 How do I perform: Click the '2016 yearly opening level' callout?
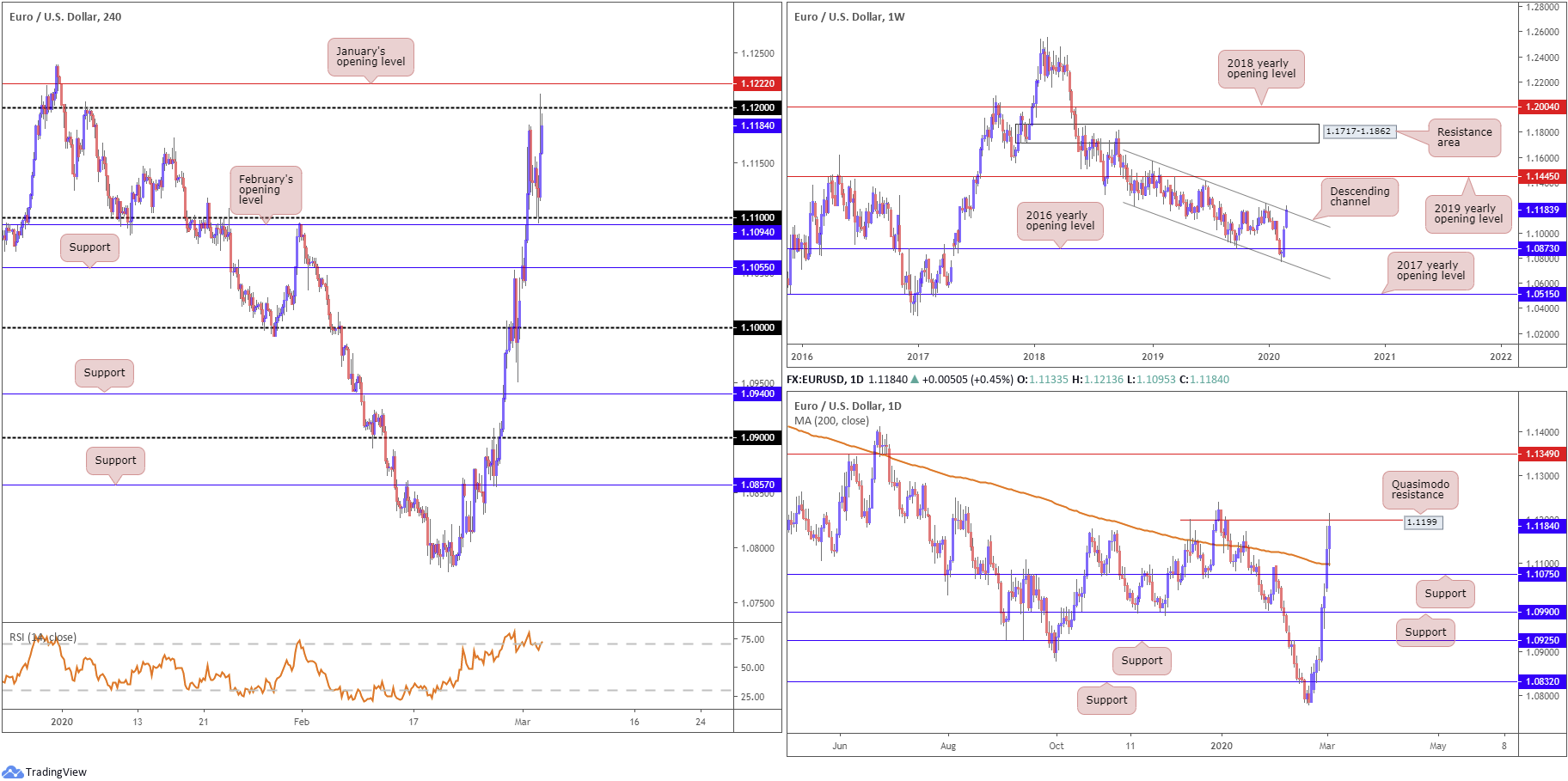1060,221
